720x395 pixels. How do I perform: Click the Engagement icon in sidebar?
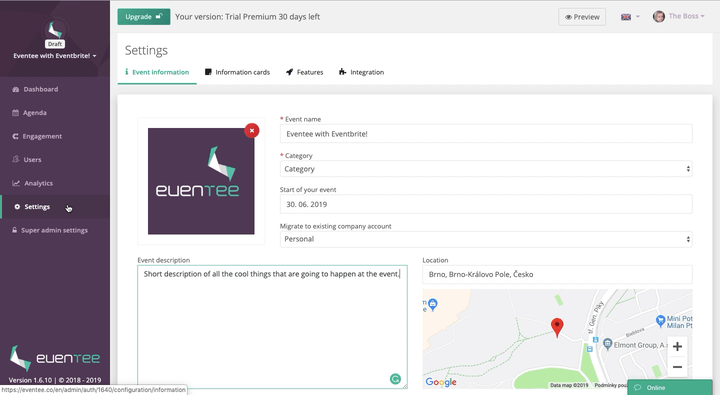(15, 136)
